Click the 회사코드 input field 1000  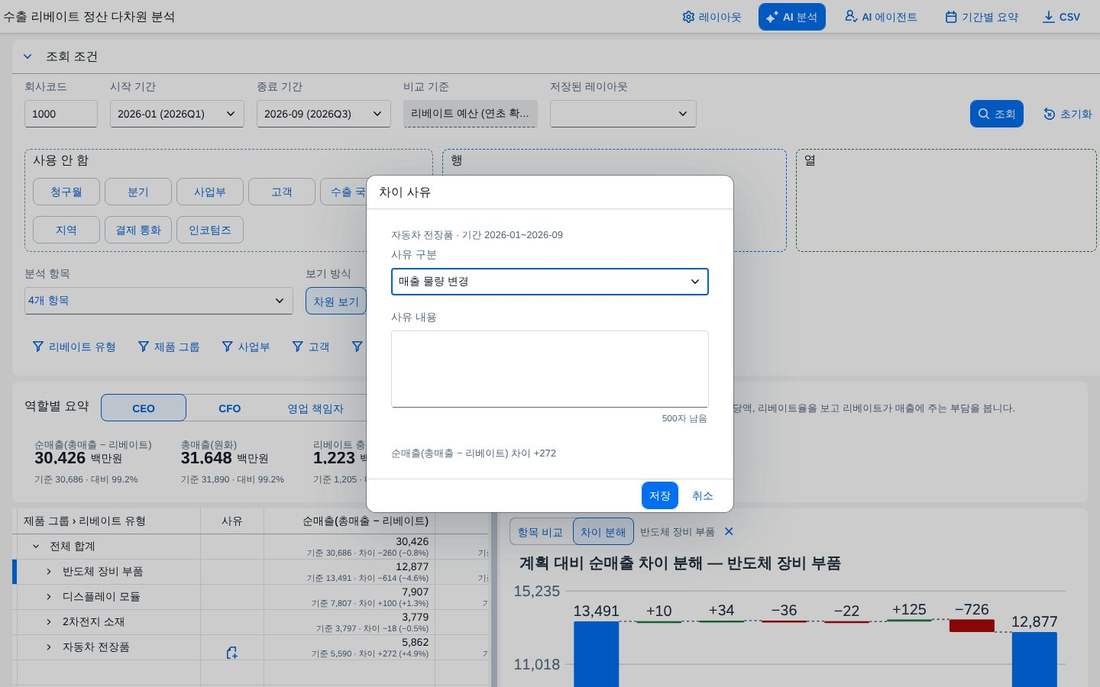pyautogui.click(x=61, y=114)
